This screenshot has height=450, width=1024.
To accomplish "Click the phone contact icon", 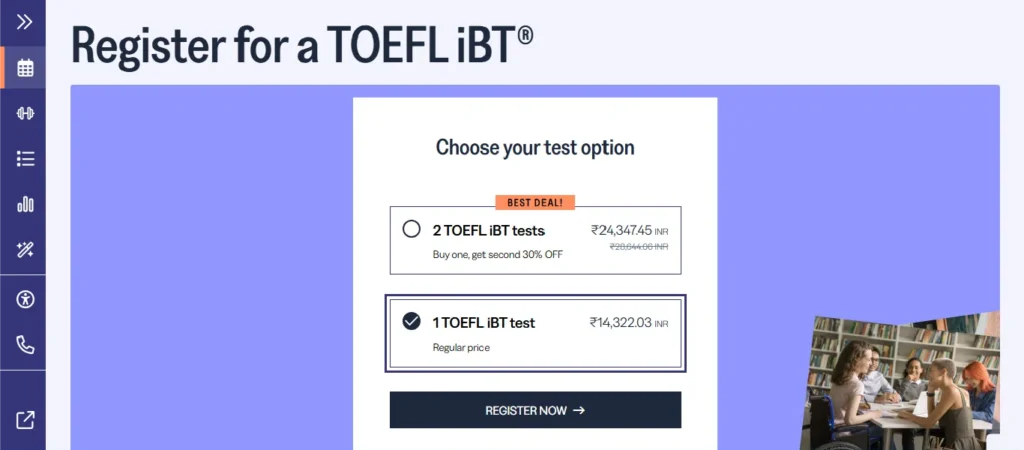I will [25, 345].
